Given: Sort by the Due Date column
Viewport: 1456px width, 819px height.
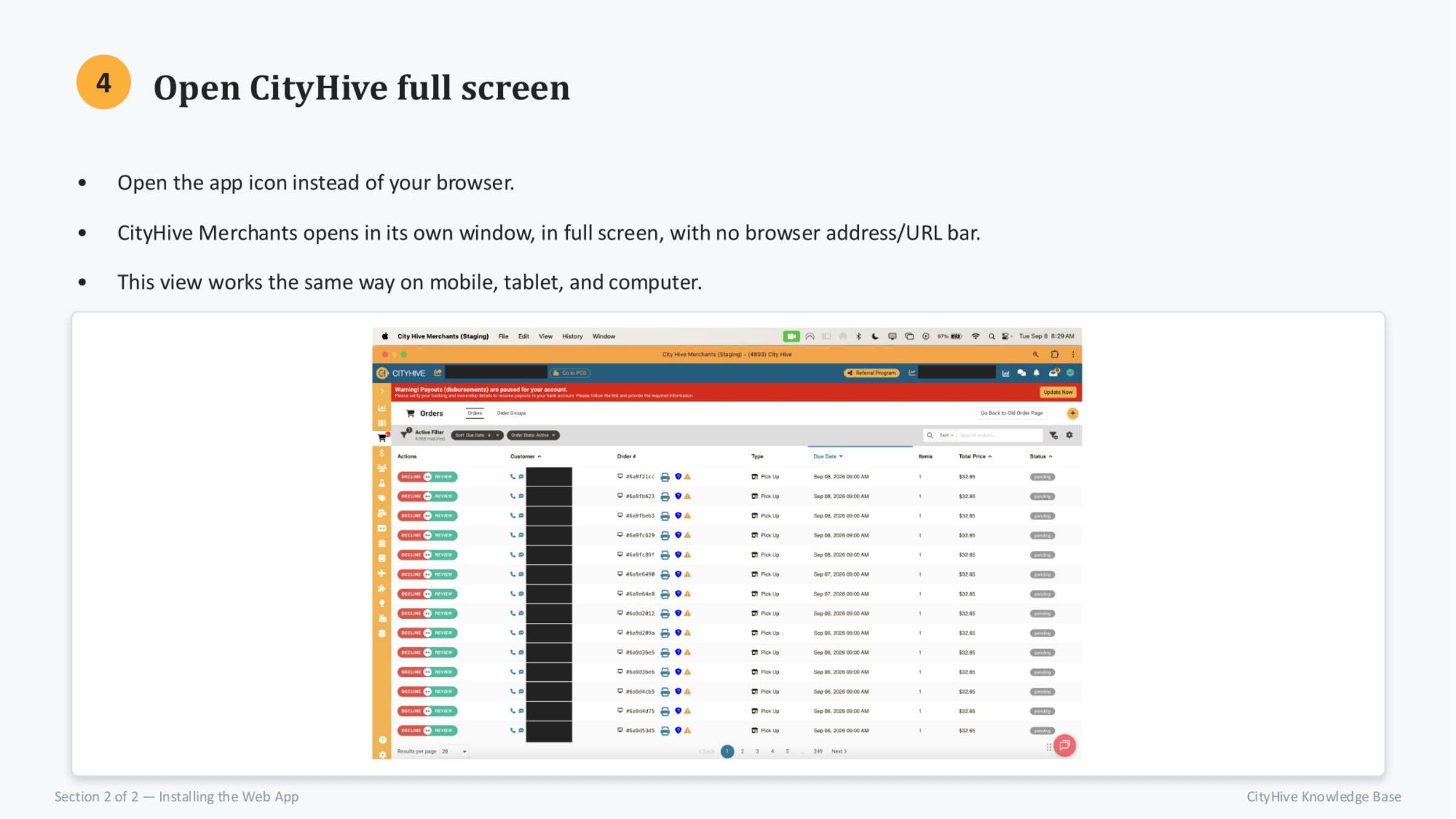Looking at the screenshot, I should (x=828, y=456).
